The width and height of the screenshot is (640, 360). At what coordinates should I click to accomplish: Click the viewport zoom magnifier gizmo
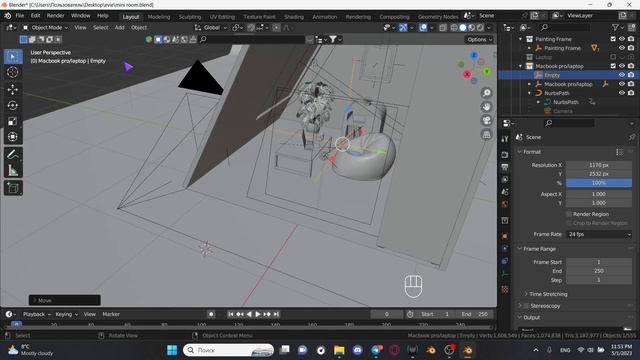point(487,93)
